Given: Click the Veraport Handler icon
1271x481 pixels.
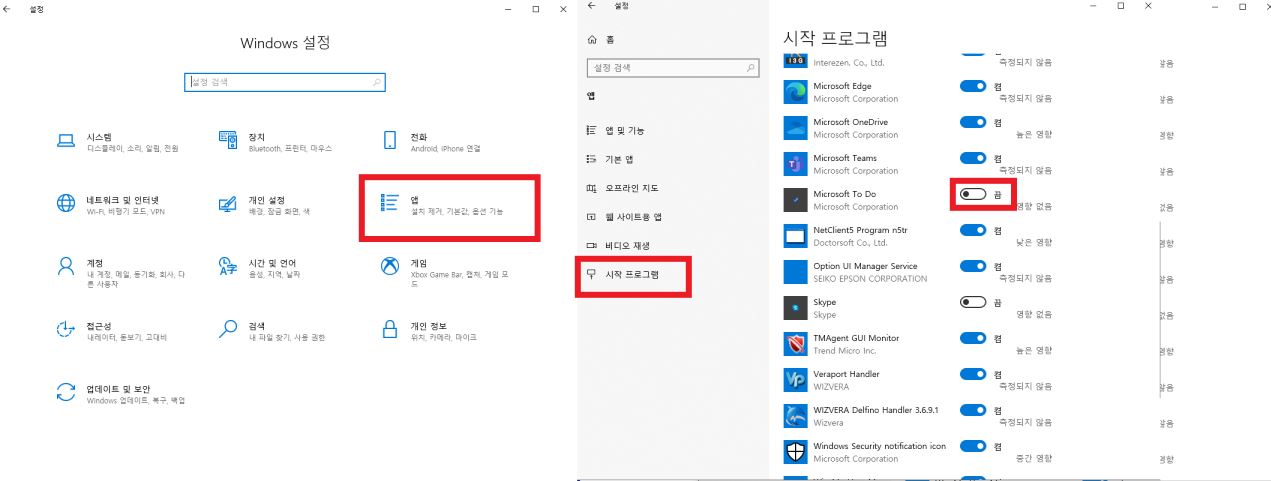Looking at the screenshot, I should click(796, 380).
